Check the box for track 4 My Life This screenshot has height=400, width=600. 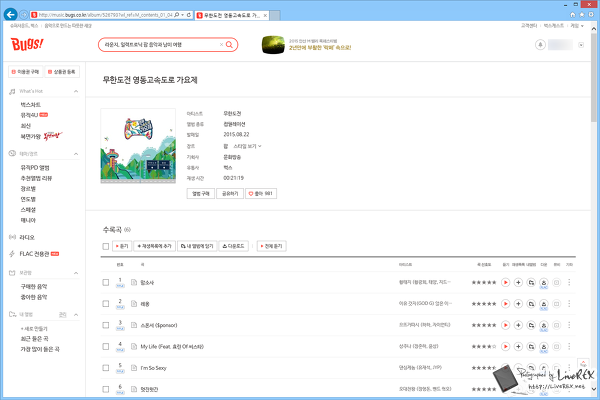[106, 346]
